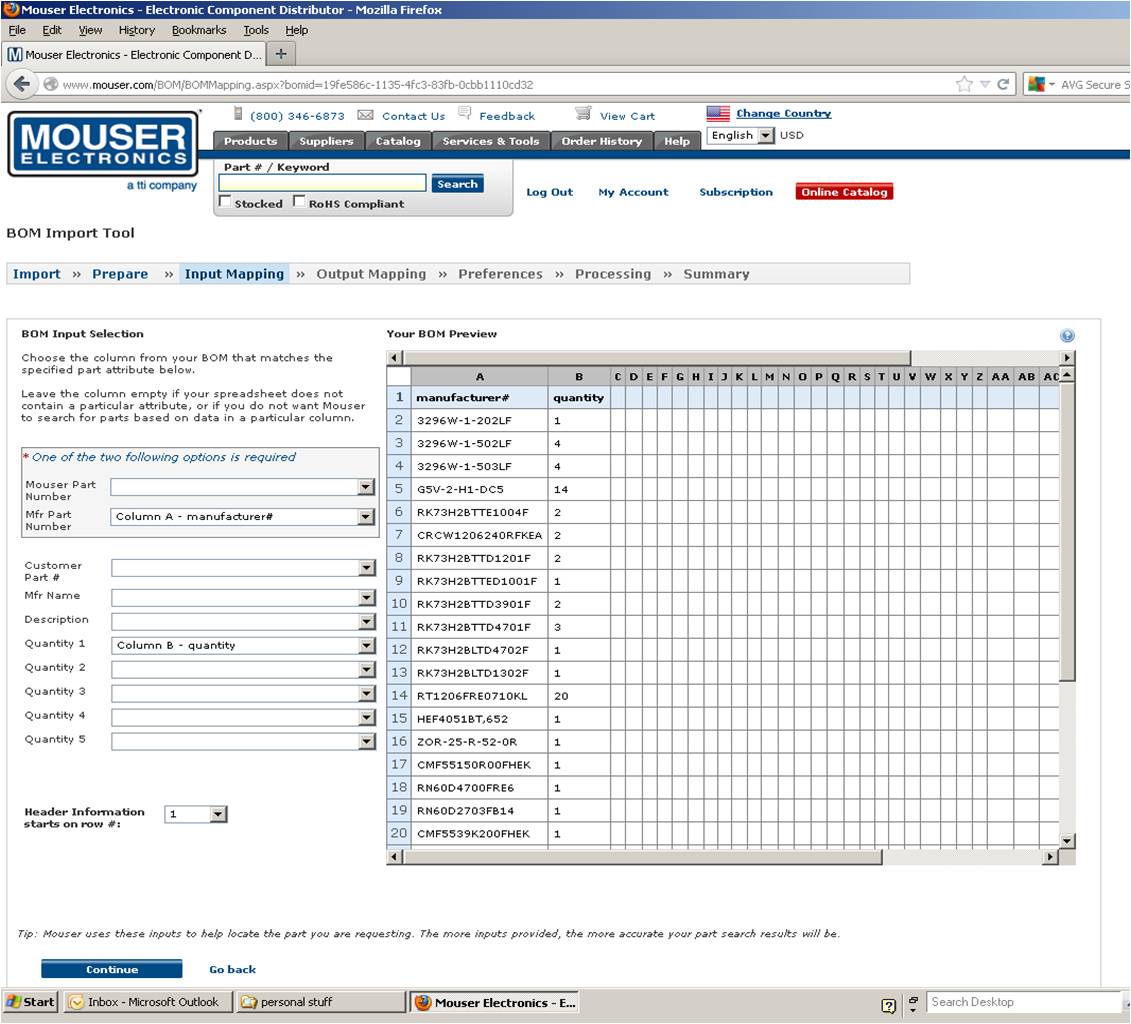This screenshot has width=1131, height=1024.
Task: Open the English language dropdown
Action: [766, 135]
